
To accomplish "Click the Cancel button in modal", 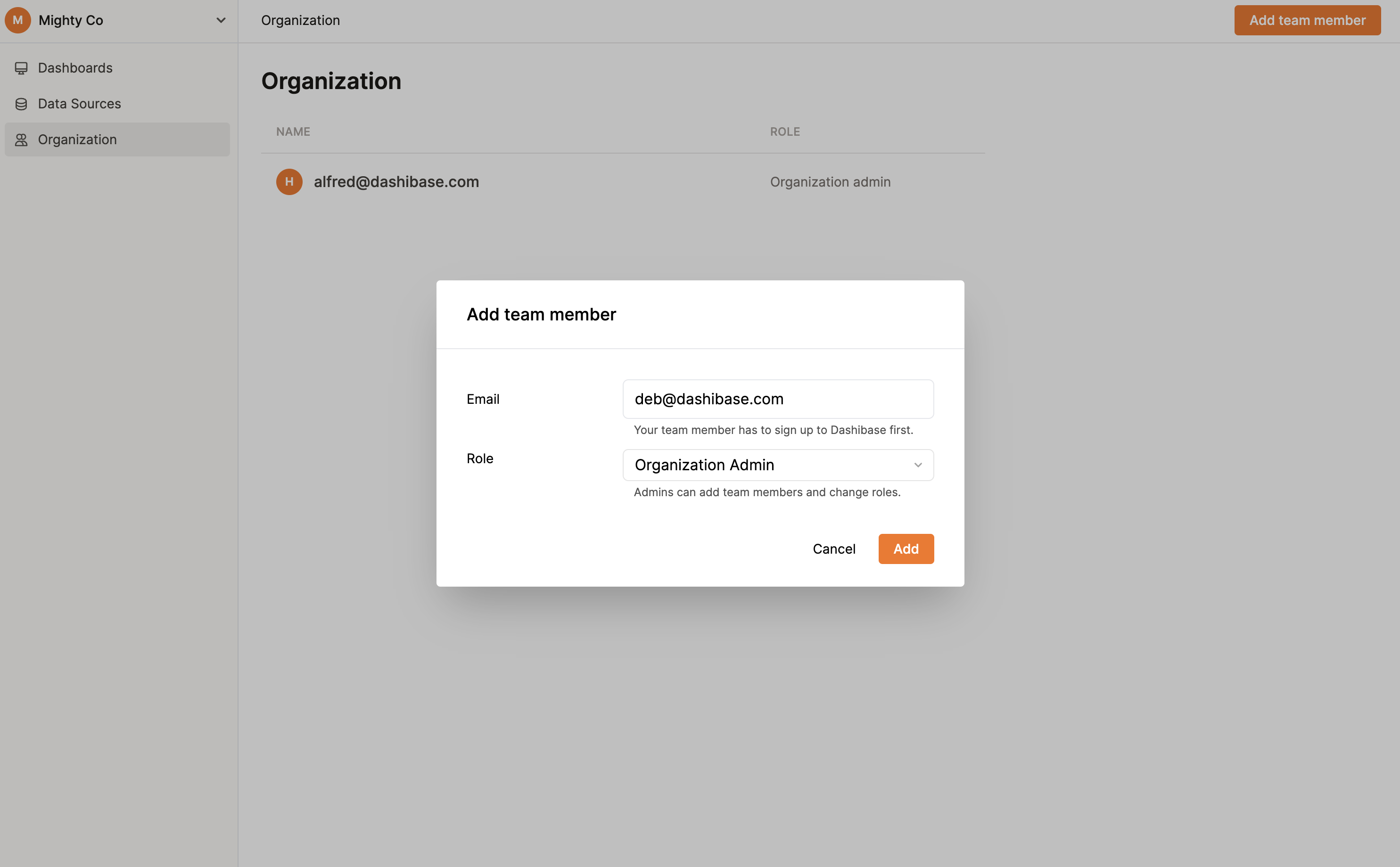I will tap(833, 548).
